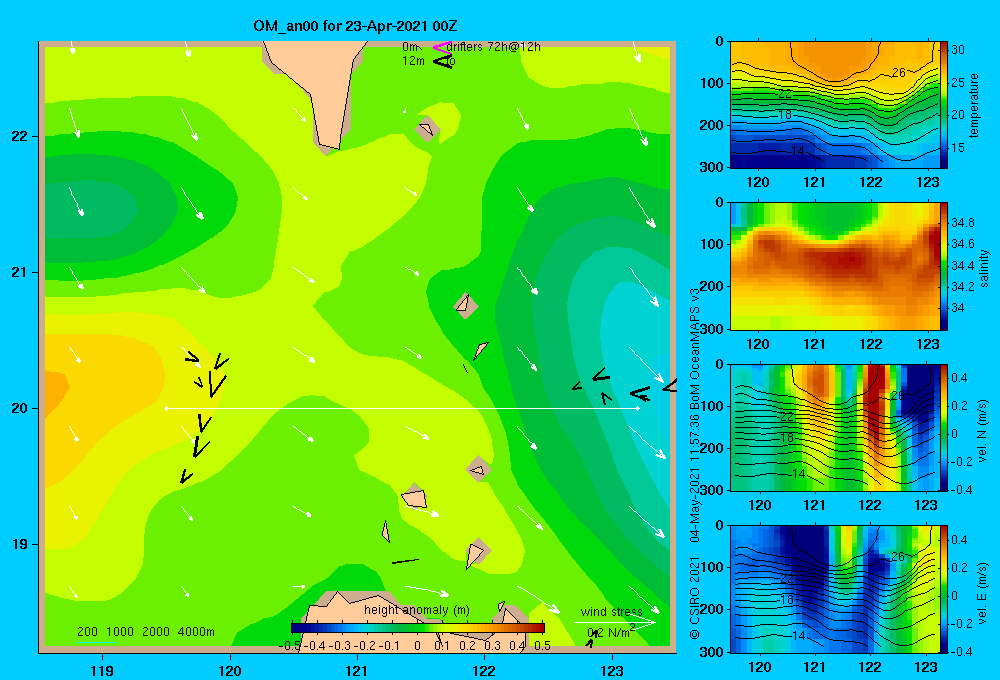Viewport: 1000px width, 680px height.
Task: Click the 'height anomaly (m)' label
Action: click(x=417, y=610)
